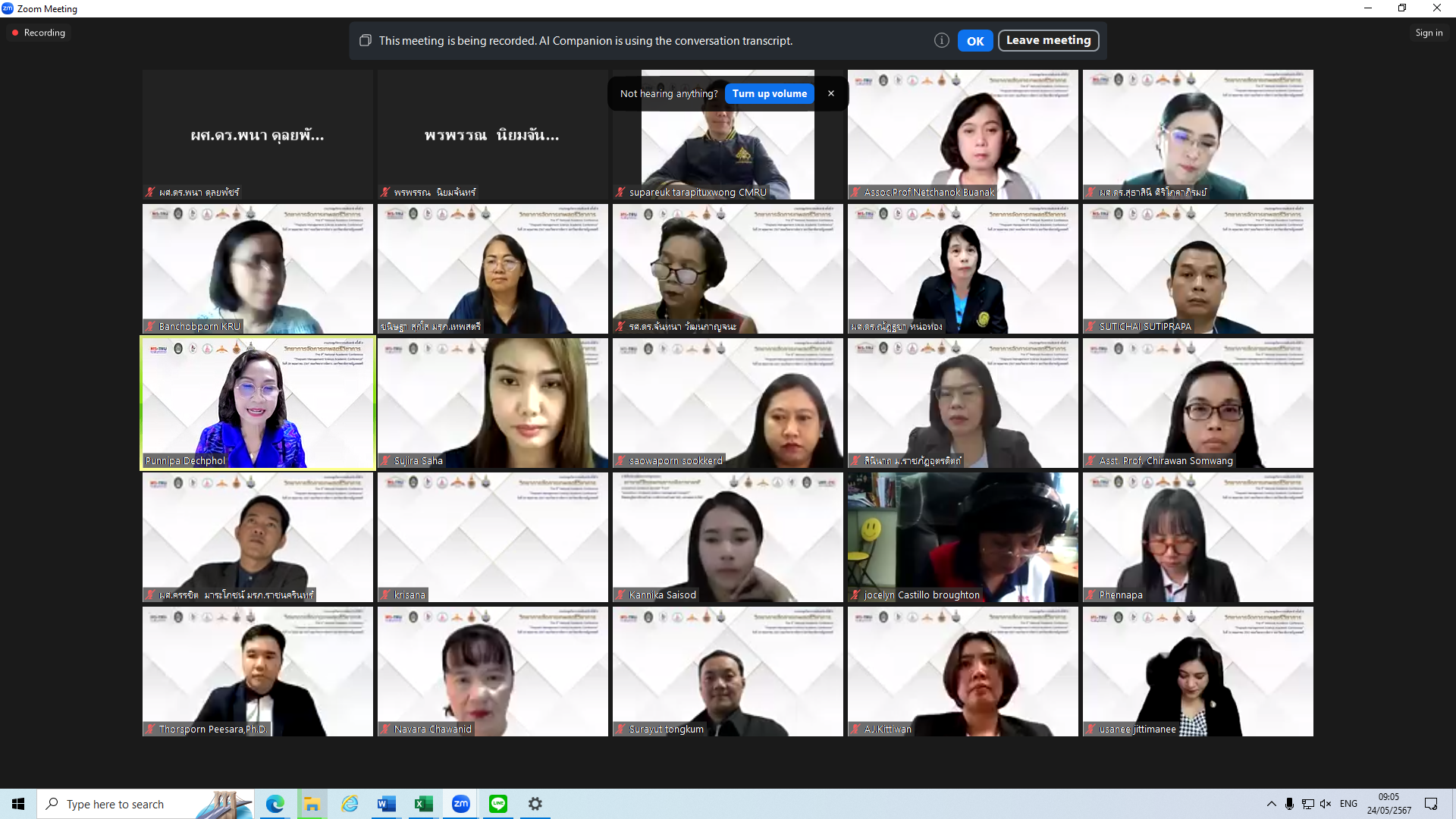
Task: Expand hidden system tray icons chevron
Action: point(1271,804)
